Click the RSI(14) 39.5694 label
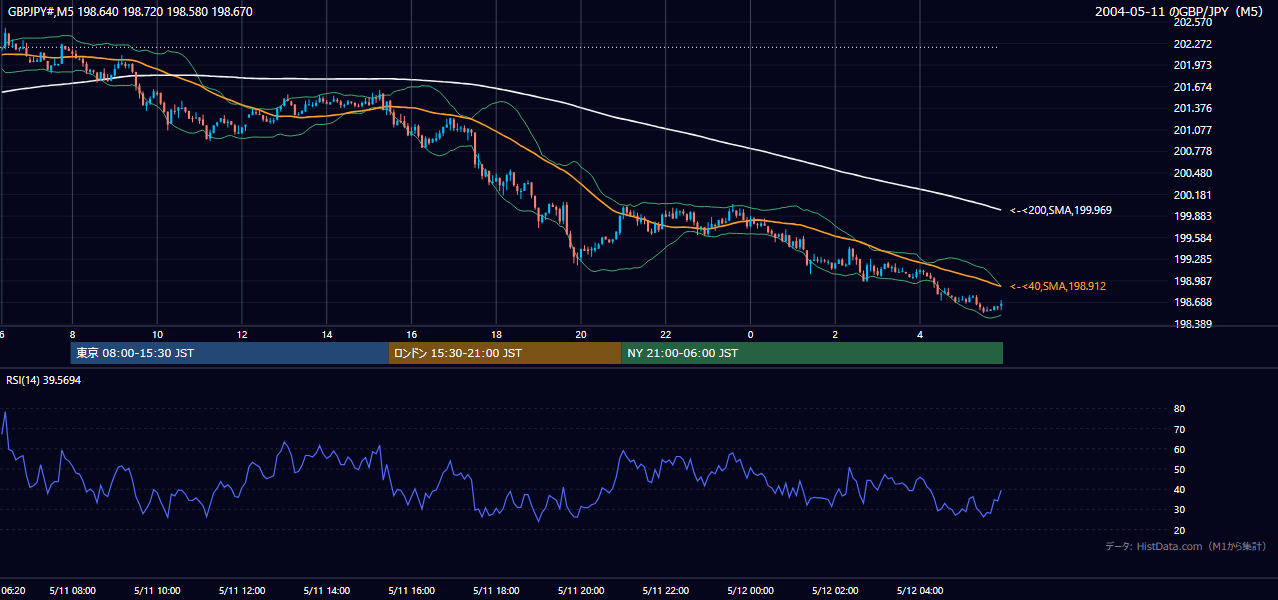This screenshot has width=1278, height=600. [44, 380]
